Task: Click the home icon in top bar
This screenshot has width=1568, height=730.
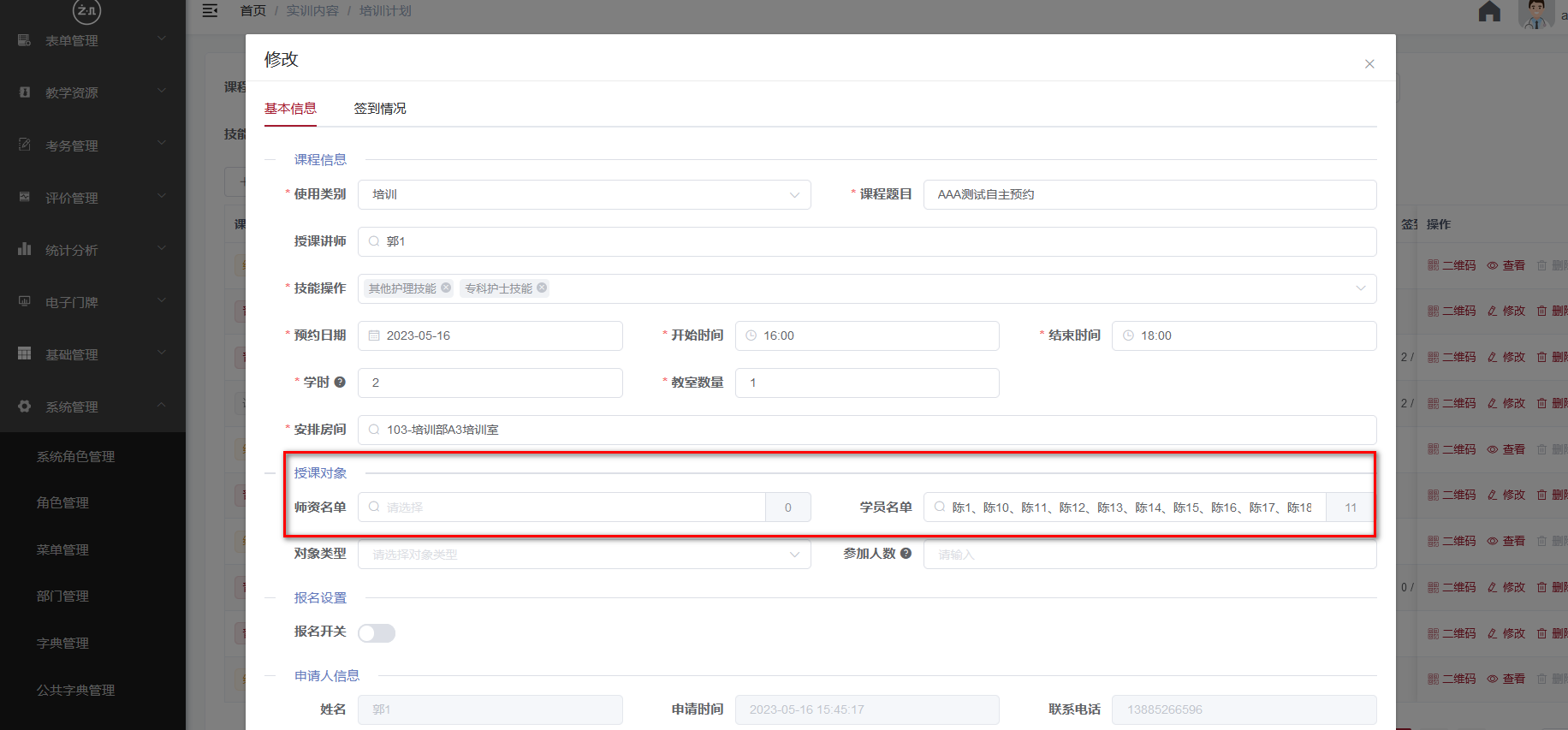Action: click(1489, 11)
